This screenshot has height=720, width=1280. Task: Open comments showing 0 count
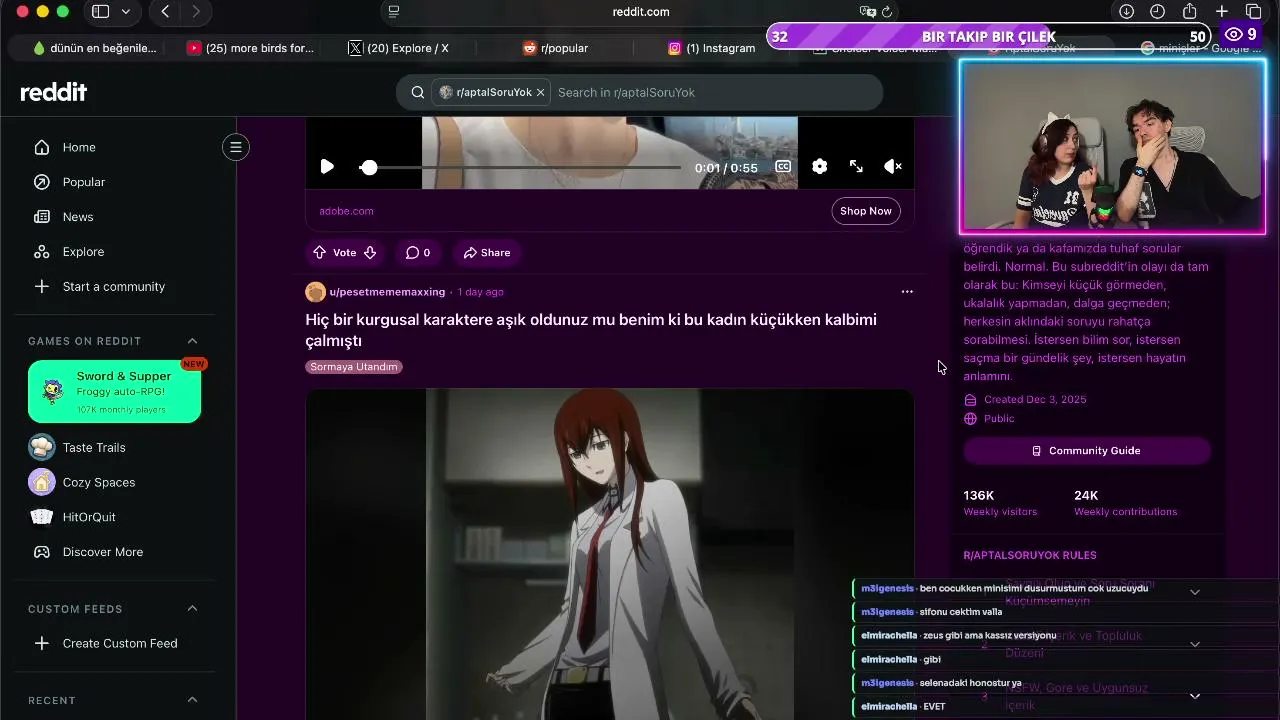point(418,253)
